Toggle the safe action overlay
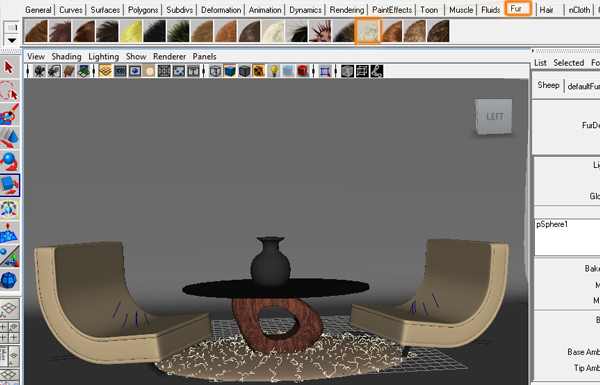The image size is (600, 385). [179, 71]
